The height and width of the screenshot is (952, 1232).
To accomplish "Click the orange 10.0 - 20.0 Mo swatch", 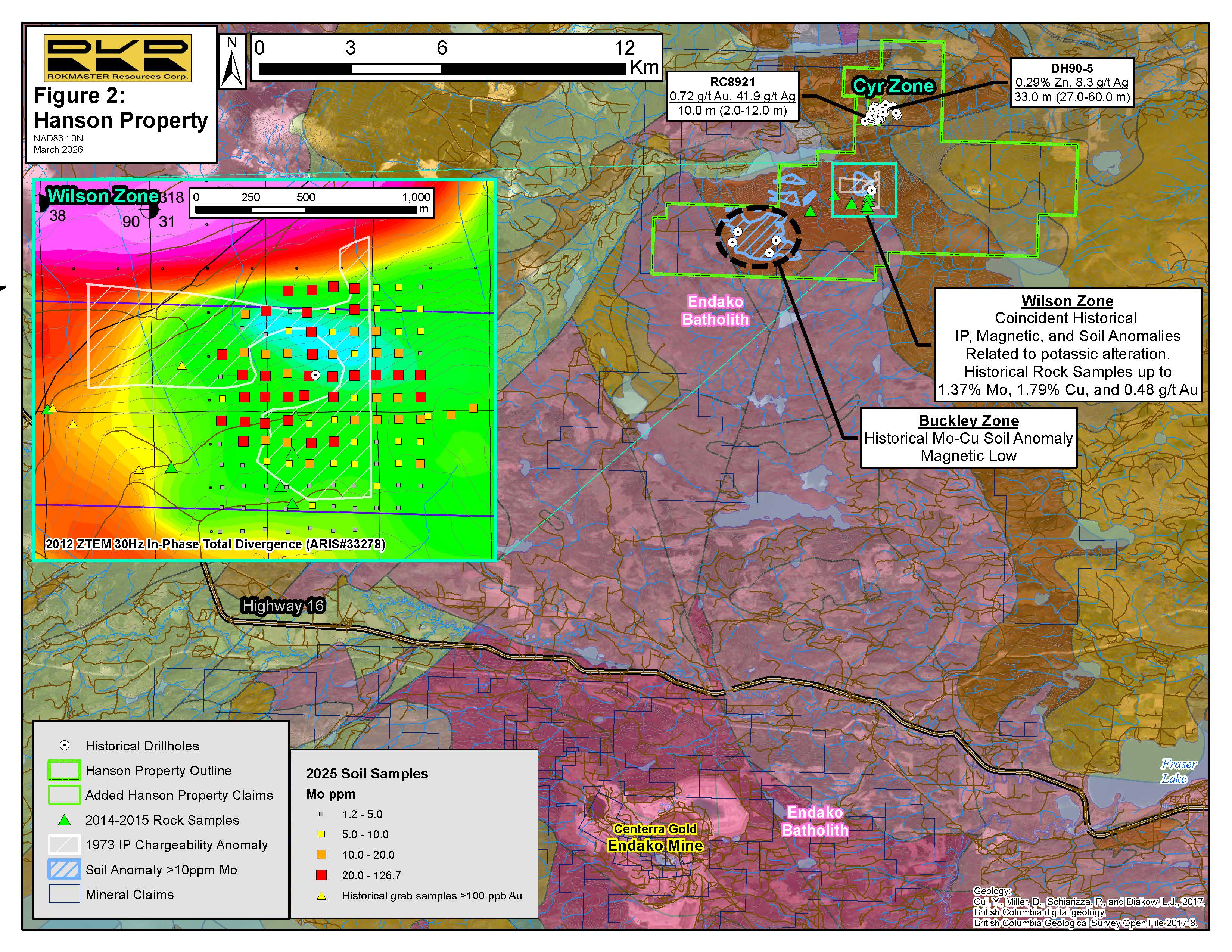I will [321, 855].
